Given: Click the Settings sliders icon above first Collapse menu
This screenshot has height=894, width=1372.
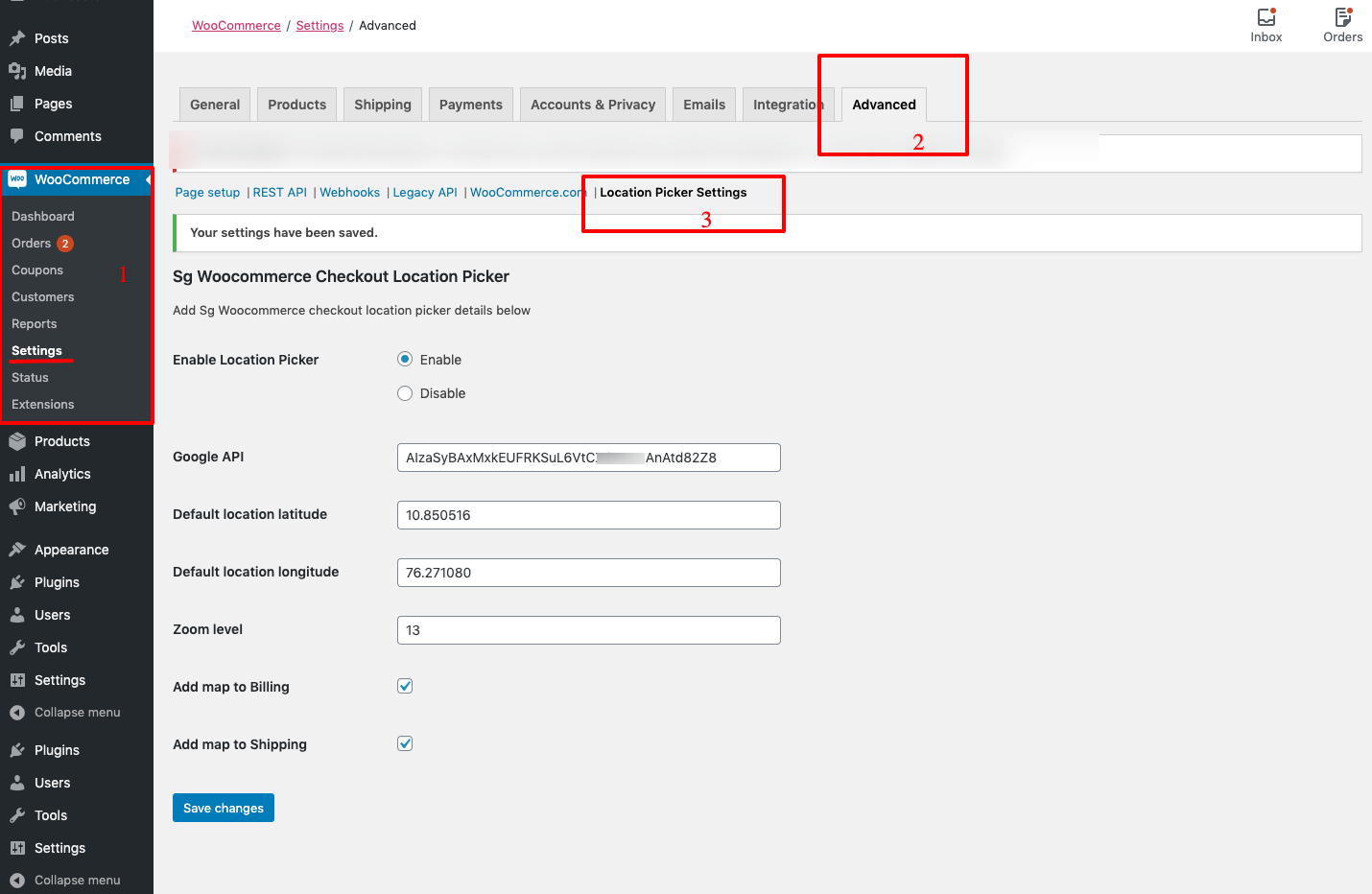Looking at the screenshot, I should point(17,680).
